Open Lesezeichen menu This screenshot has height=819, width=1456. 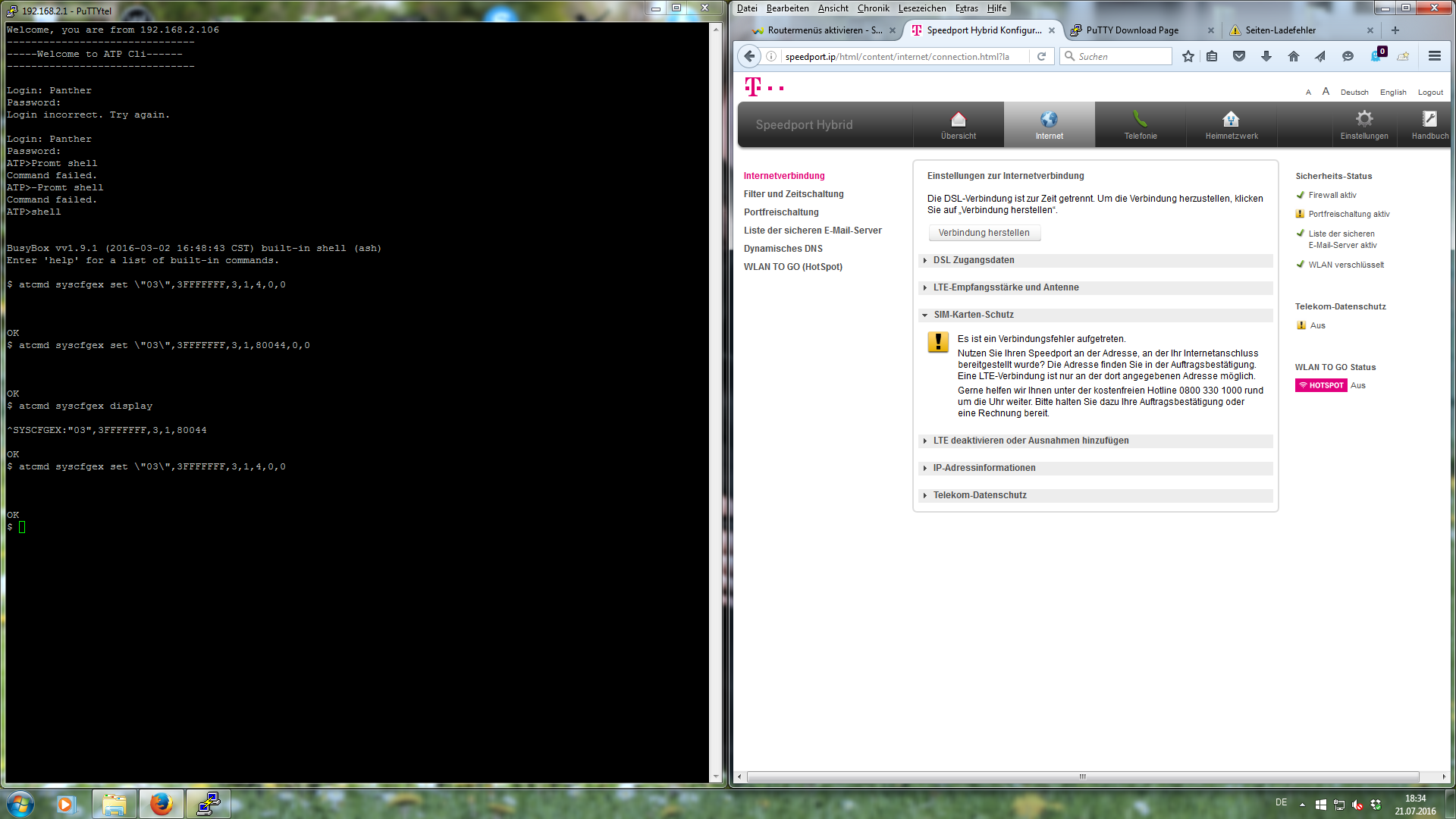[922, 8]
